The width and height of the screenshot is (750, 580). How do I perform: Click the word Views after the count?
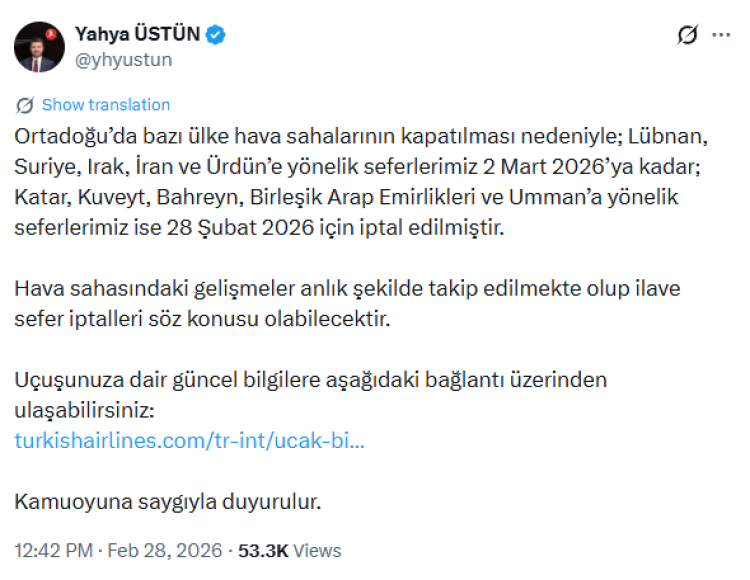click(317, 551)
